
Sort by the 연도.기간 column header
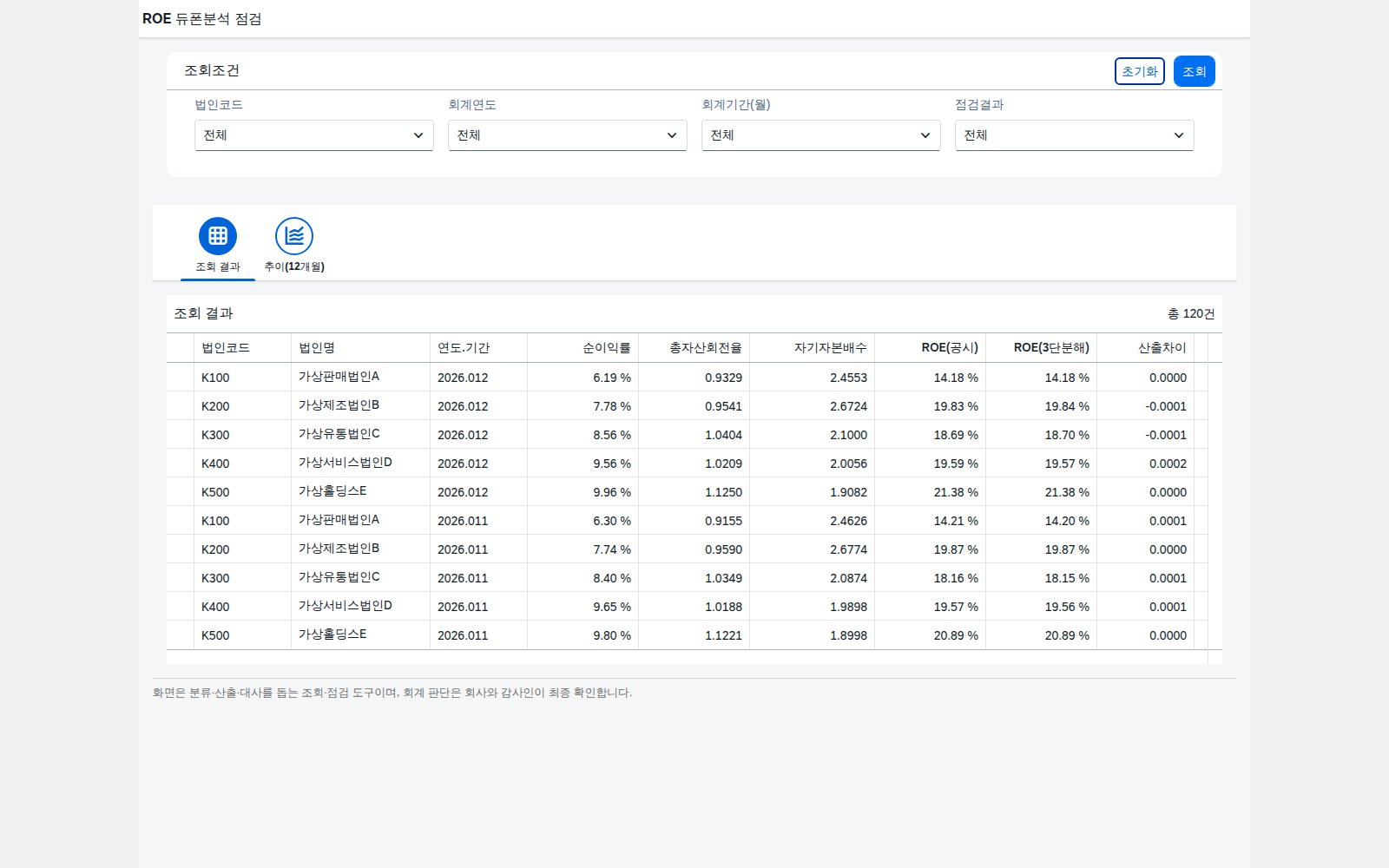tap(479, 348)
